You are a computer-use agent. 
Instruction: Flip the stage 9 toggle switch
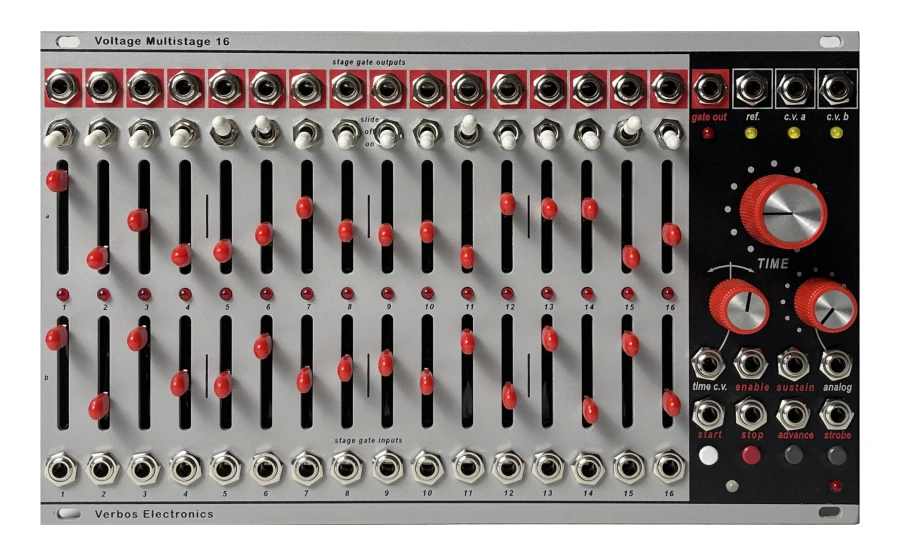pyautogui.click(x=388, y=134)
